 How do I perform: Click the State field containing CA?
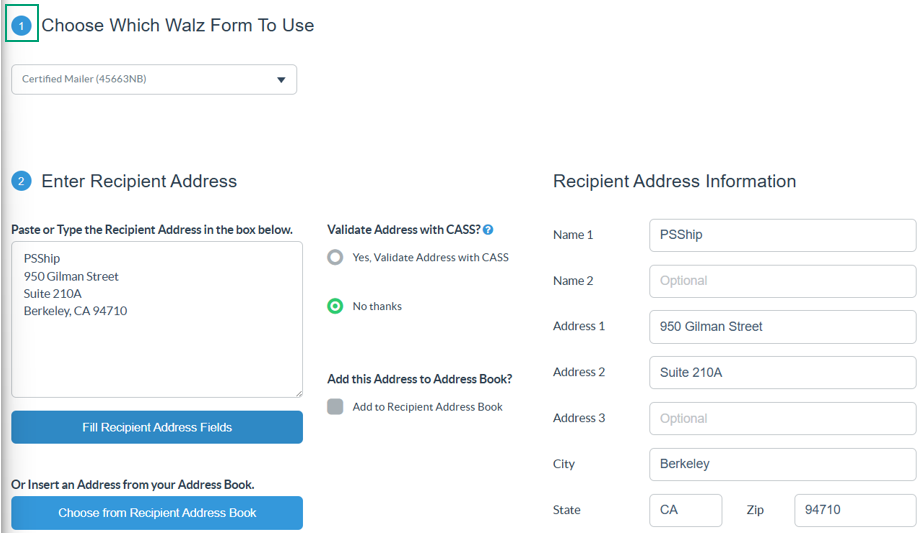(x=686, y=510)
